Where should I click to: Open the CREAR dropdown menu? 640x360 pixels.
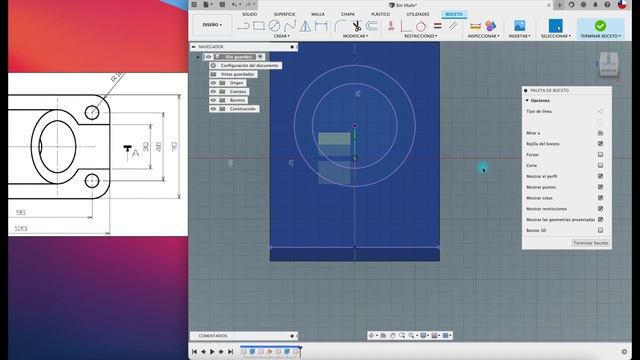point(282,36)
